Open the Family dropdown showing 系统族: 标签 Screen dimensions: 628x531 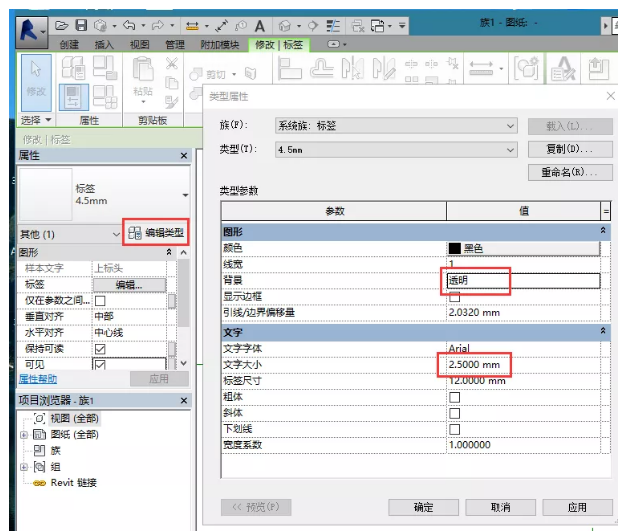pyautogui.click(x=396, y=126)
